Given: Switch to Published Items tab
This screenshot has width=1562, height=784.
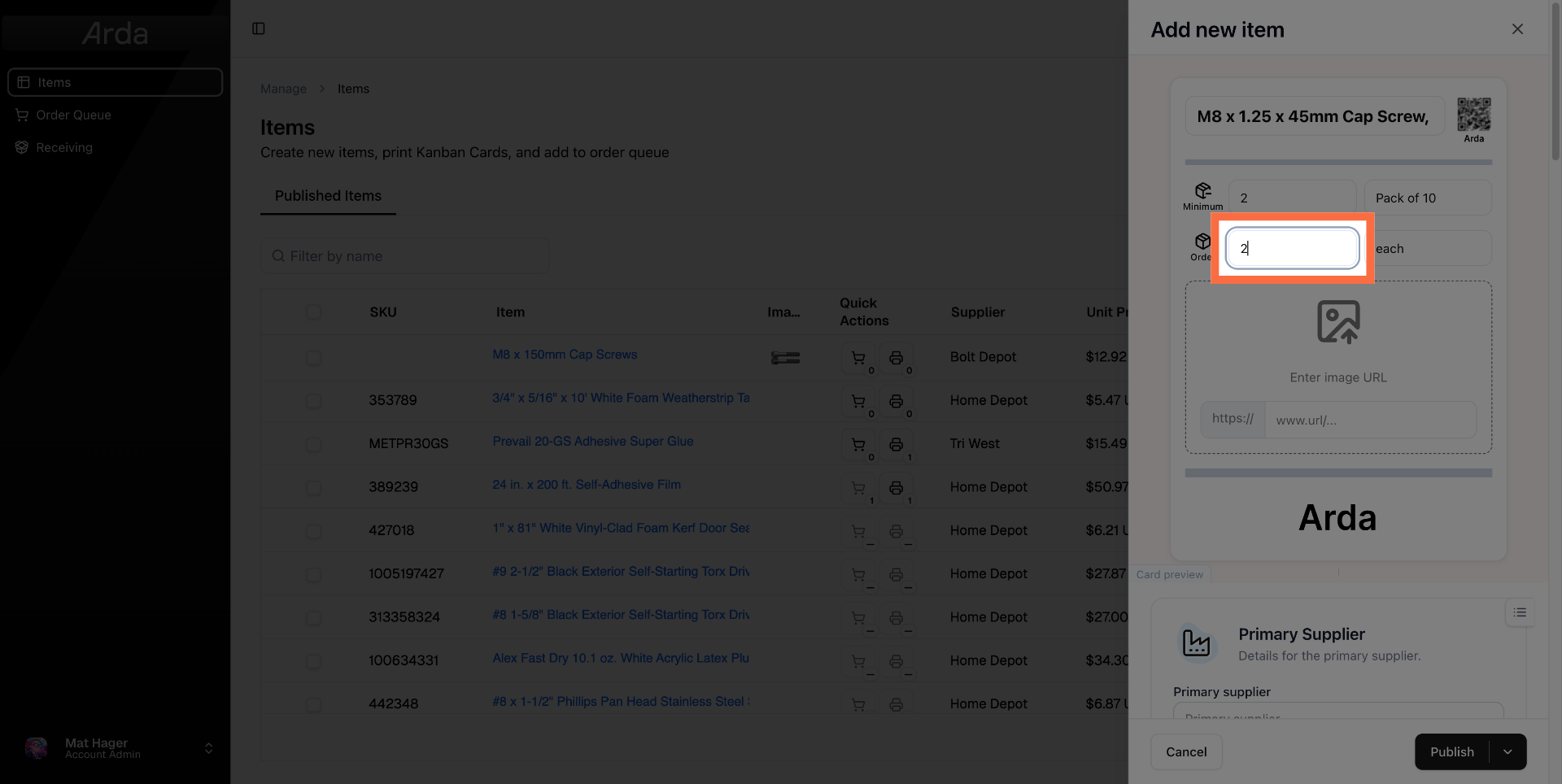Looking at the screenshot, I should (x=328, y=196).
